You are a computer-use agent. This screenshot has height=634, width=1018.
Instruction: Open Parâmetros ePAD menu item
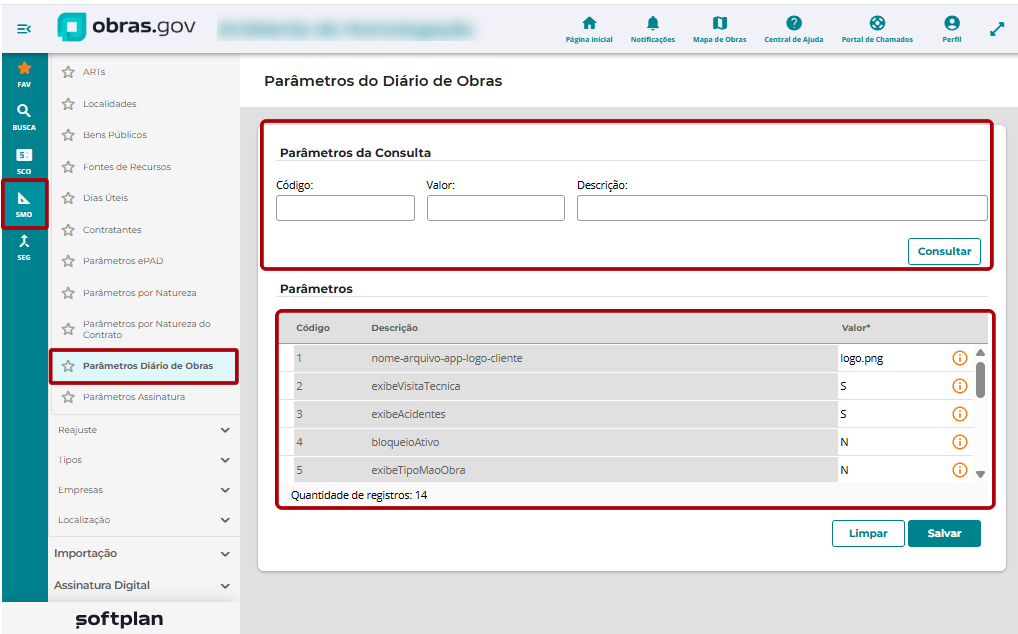[x=123, y=261]
